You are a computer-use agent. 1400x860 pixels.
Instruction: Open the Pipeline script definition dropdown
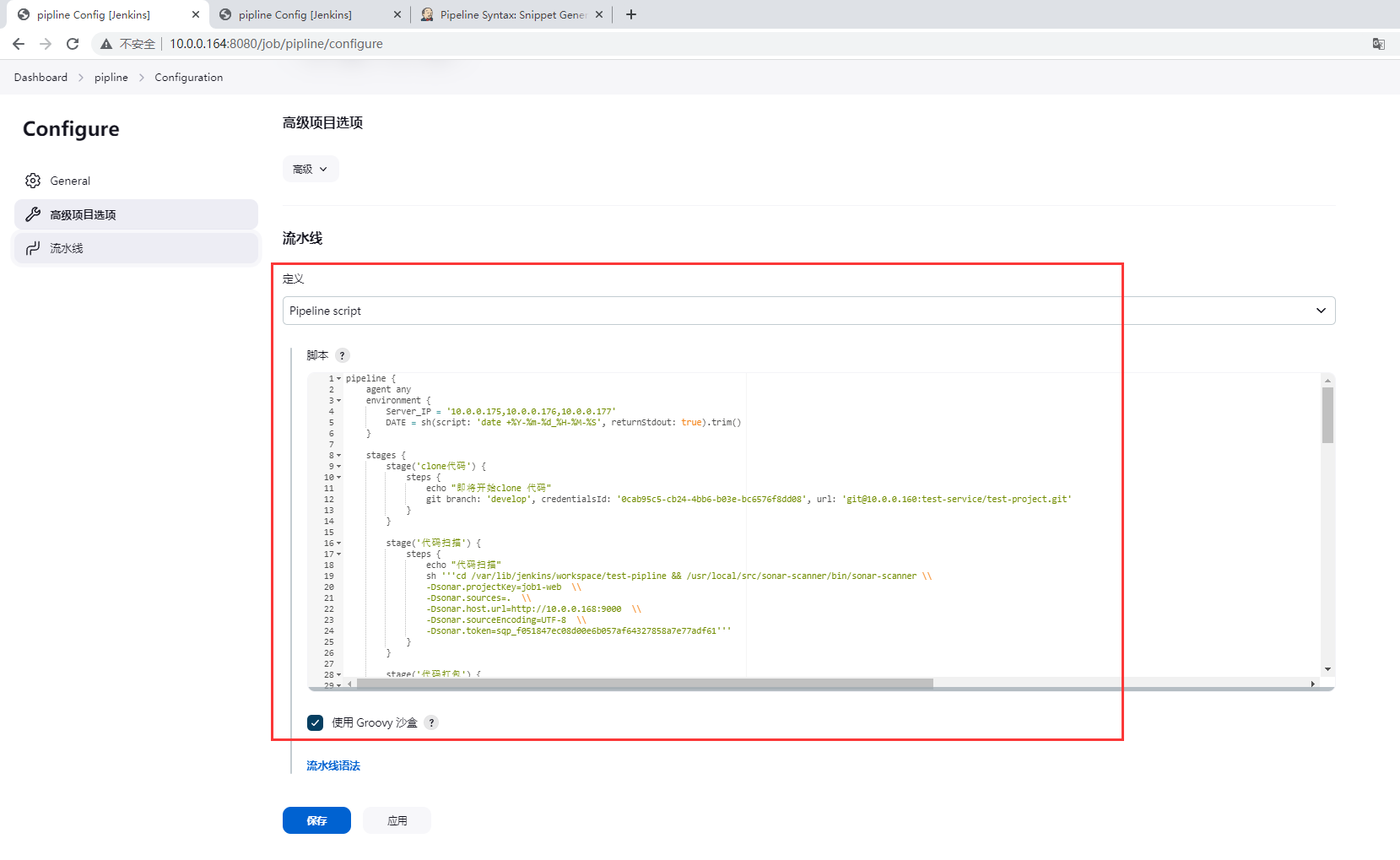click(x=808, y=311)
